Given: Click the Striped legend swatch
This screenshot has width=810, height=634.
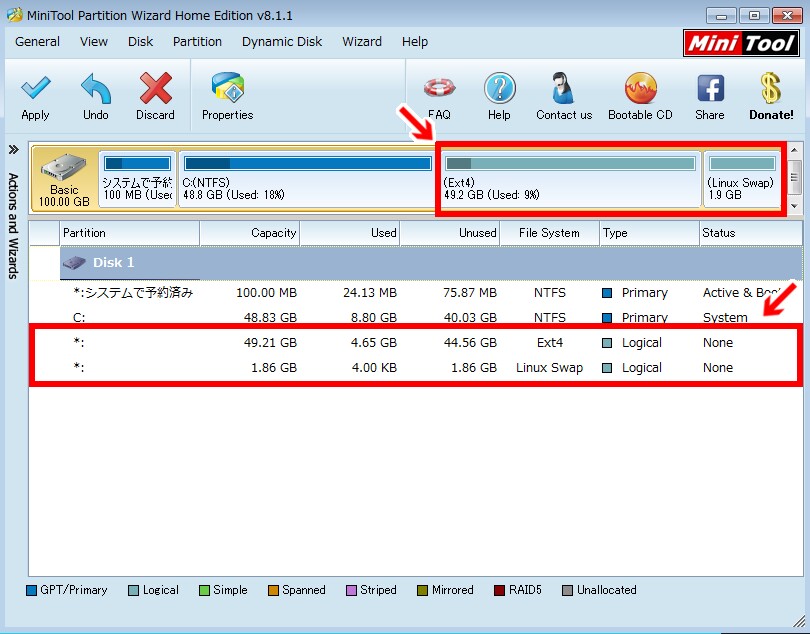Looking at the screenshot, I should tap(351, 590).
